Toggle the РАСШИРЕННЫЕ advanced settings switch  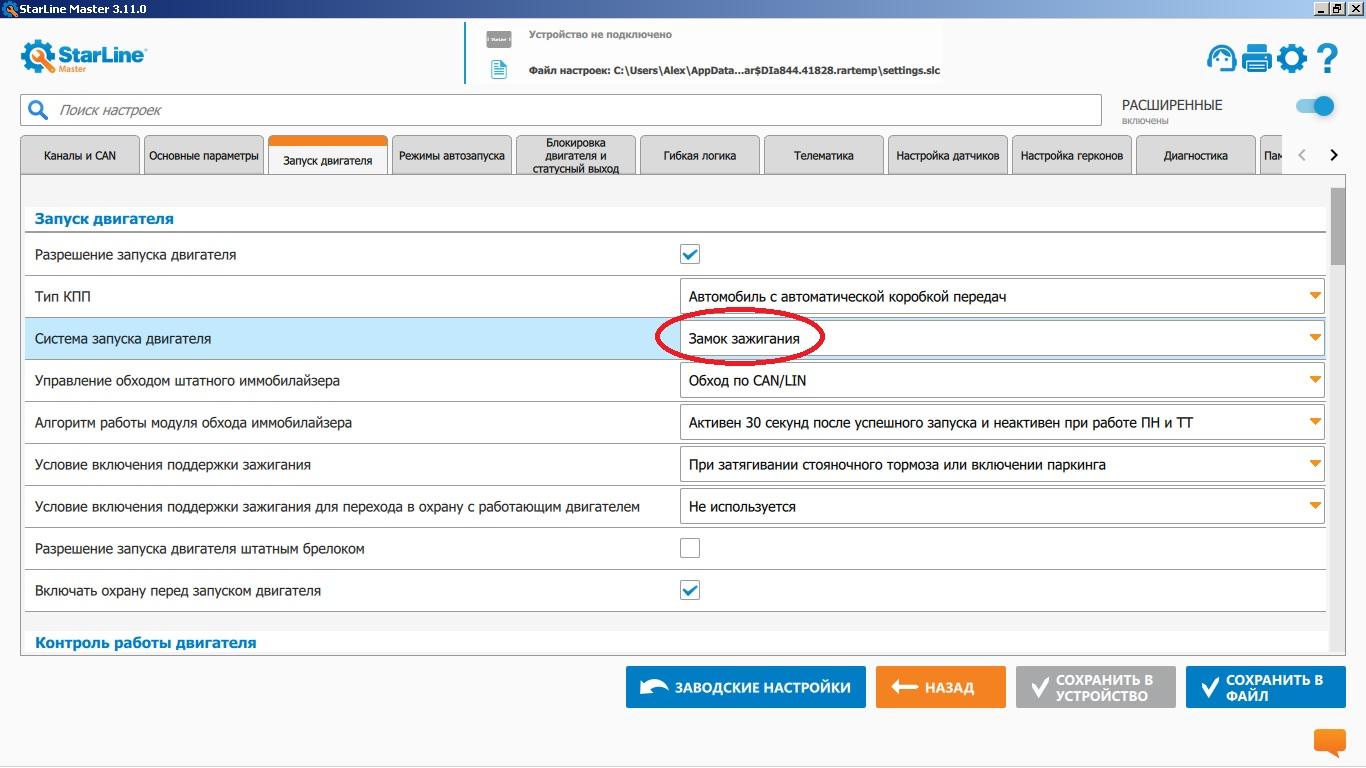pyautogui.click(x=1315, y=106)
